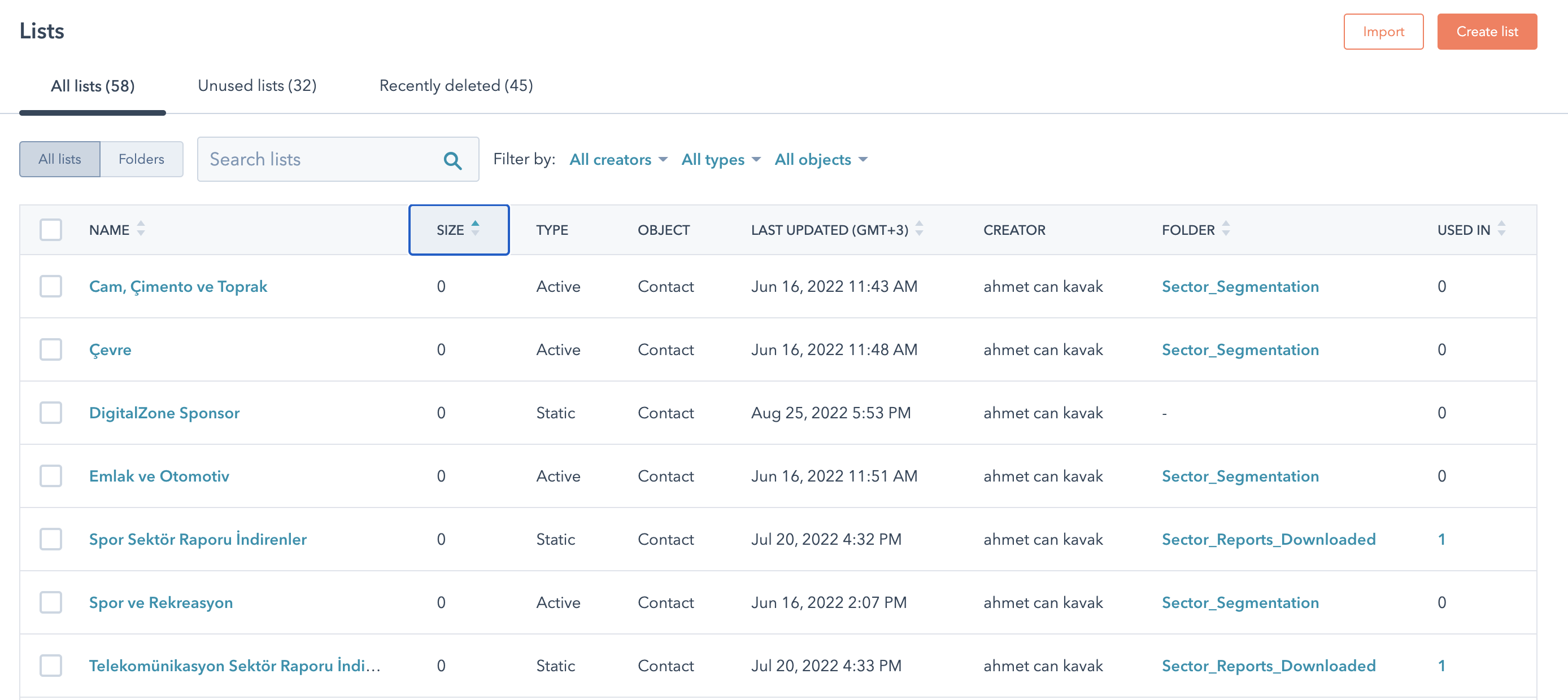
Task: Click the TYPE column header
Action: (551, 230)
